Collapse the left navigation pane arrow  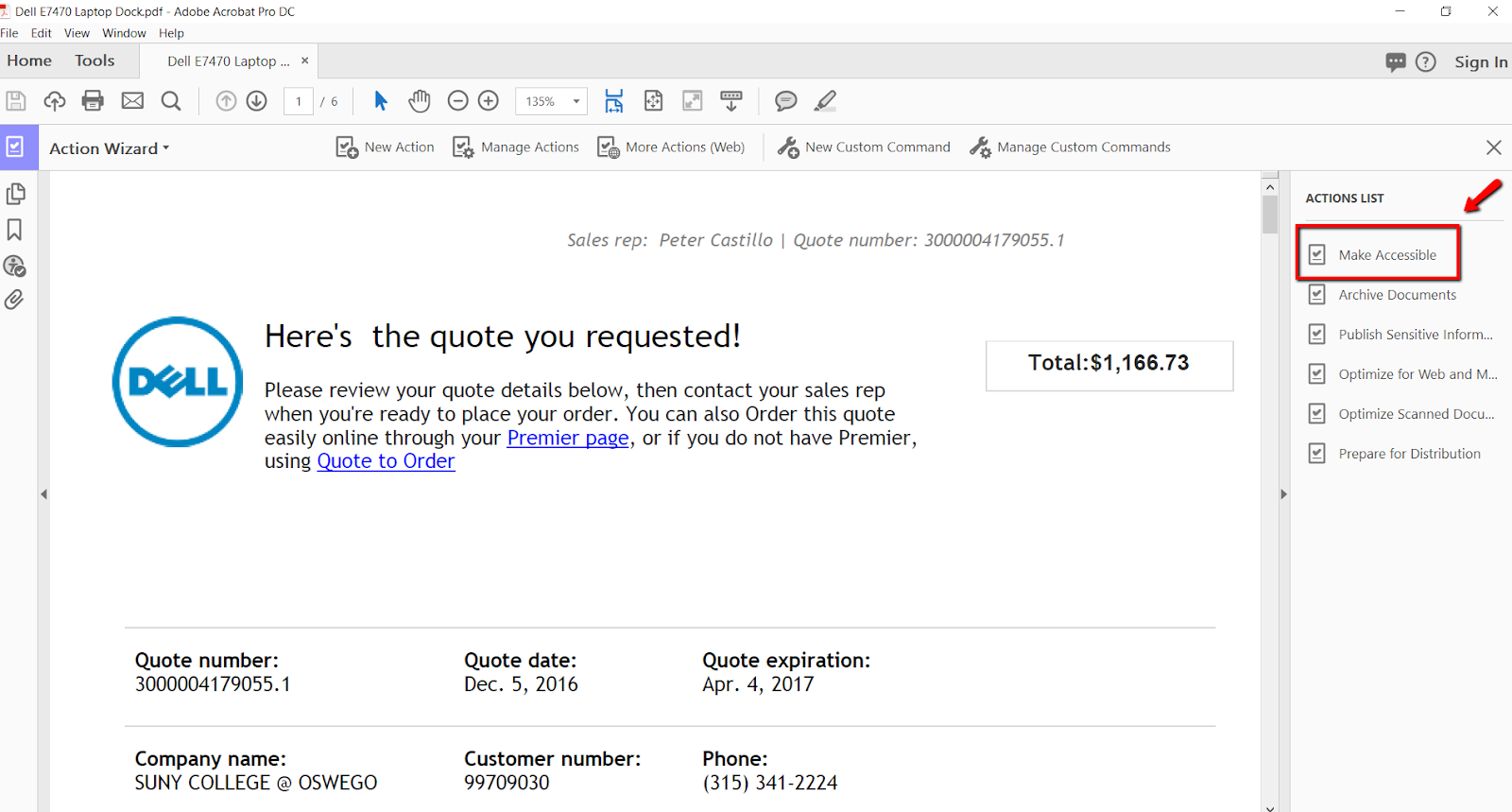pyautogui.click(x=43, y=494)
